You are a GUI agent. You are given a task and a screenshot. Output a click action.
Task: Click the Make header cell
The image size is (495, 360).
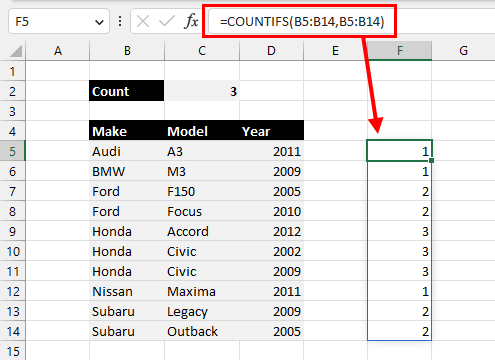click(x=127, y=131)
